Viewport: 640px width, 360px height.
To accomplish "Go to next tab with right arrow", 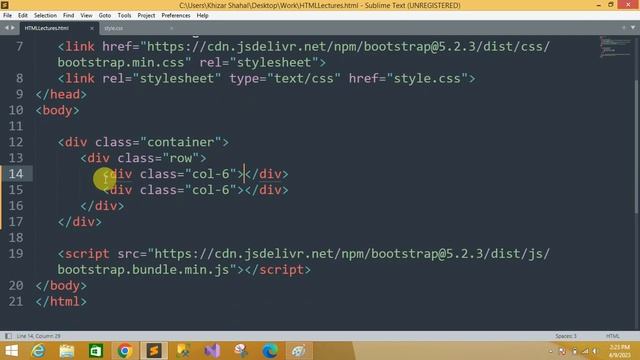I will click(x=13, y=28).
